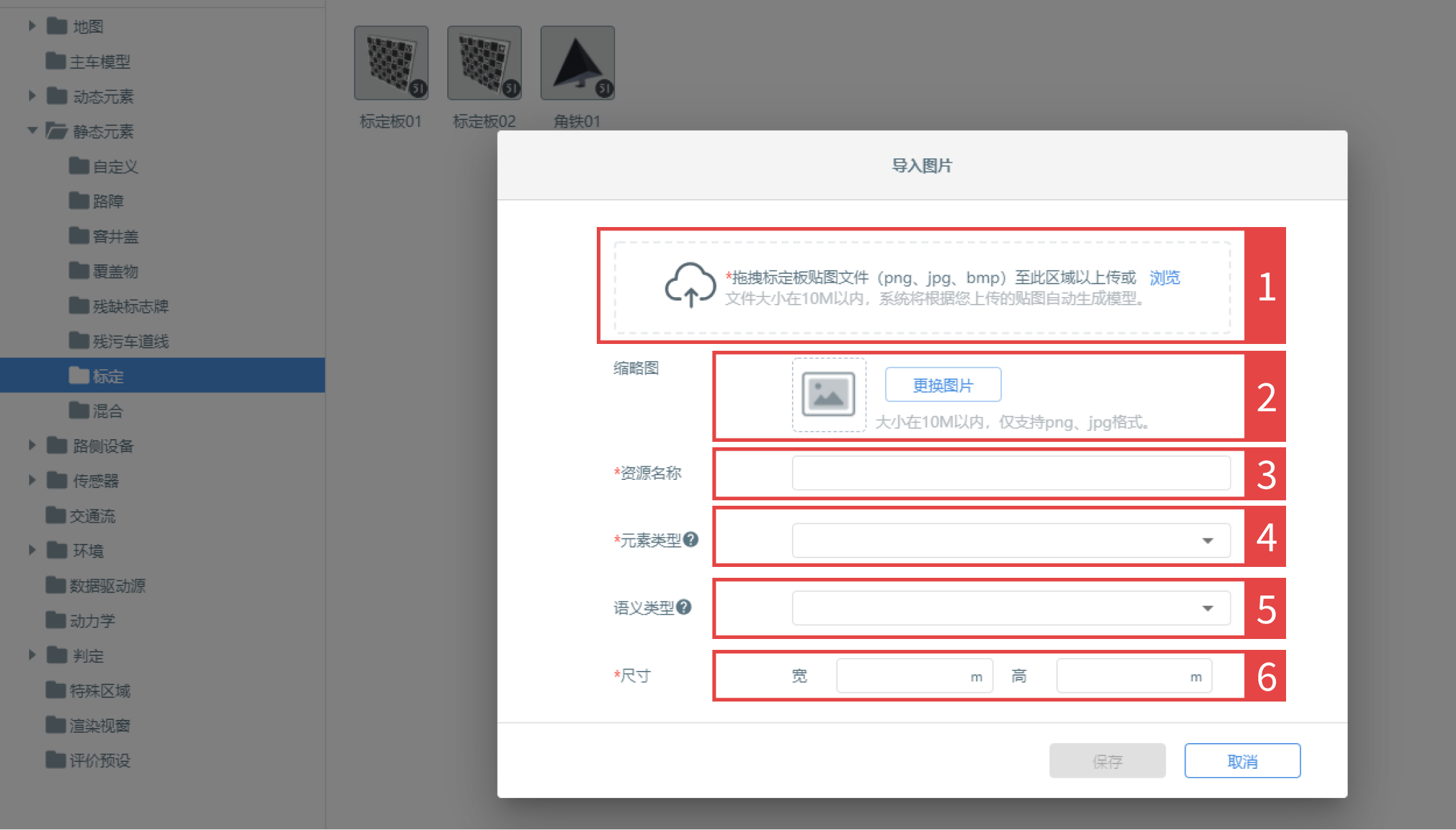This screenshot has width=1456, height=830.
Task: Click the 路障 folder icon
Action: click(79, 201)
